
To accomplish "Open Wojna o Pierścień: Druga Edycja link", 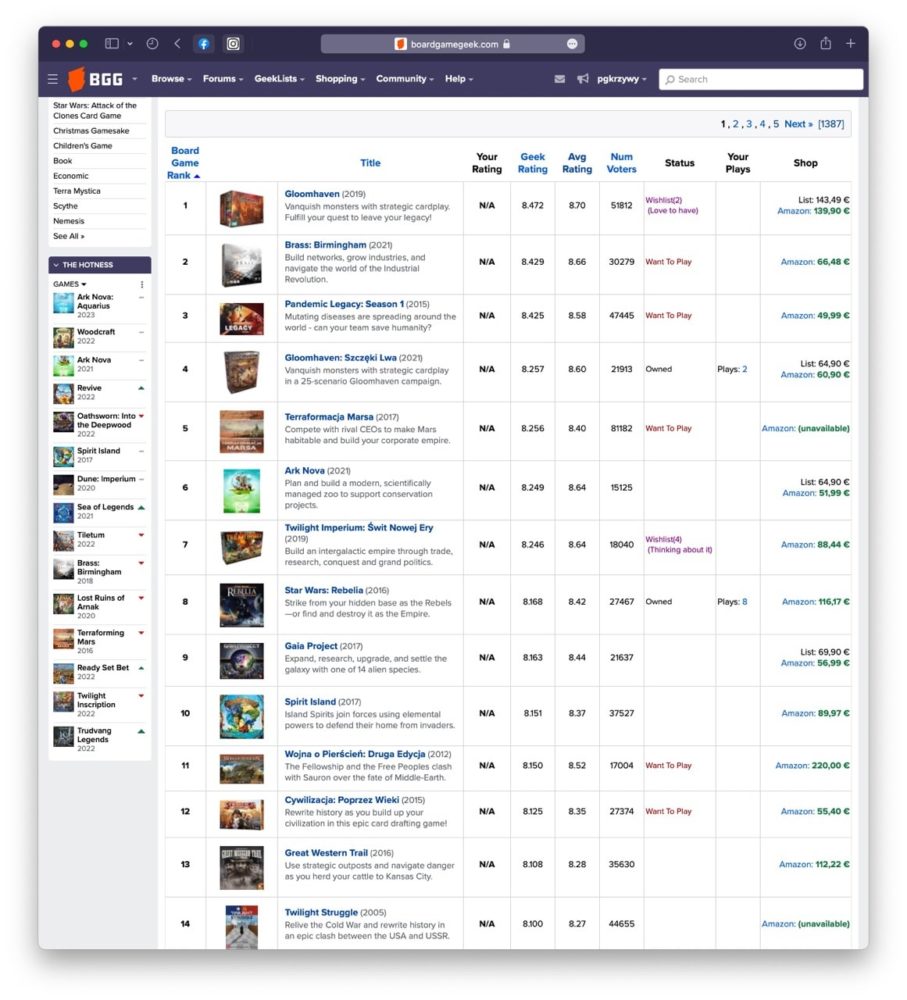I will coord(355,754).
